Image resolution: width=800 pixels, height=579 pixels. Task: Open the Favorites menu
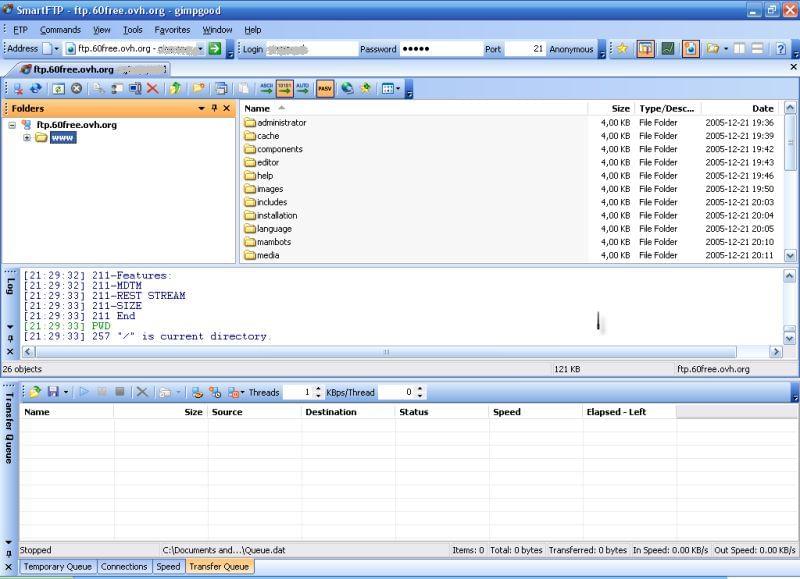172,30
